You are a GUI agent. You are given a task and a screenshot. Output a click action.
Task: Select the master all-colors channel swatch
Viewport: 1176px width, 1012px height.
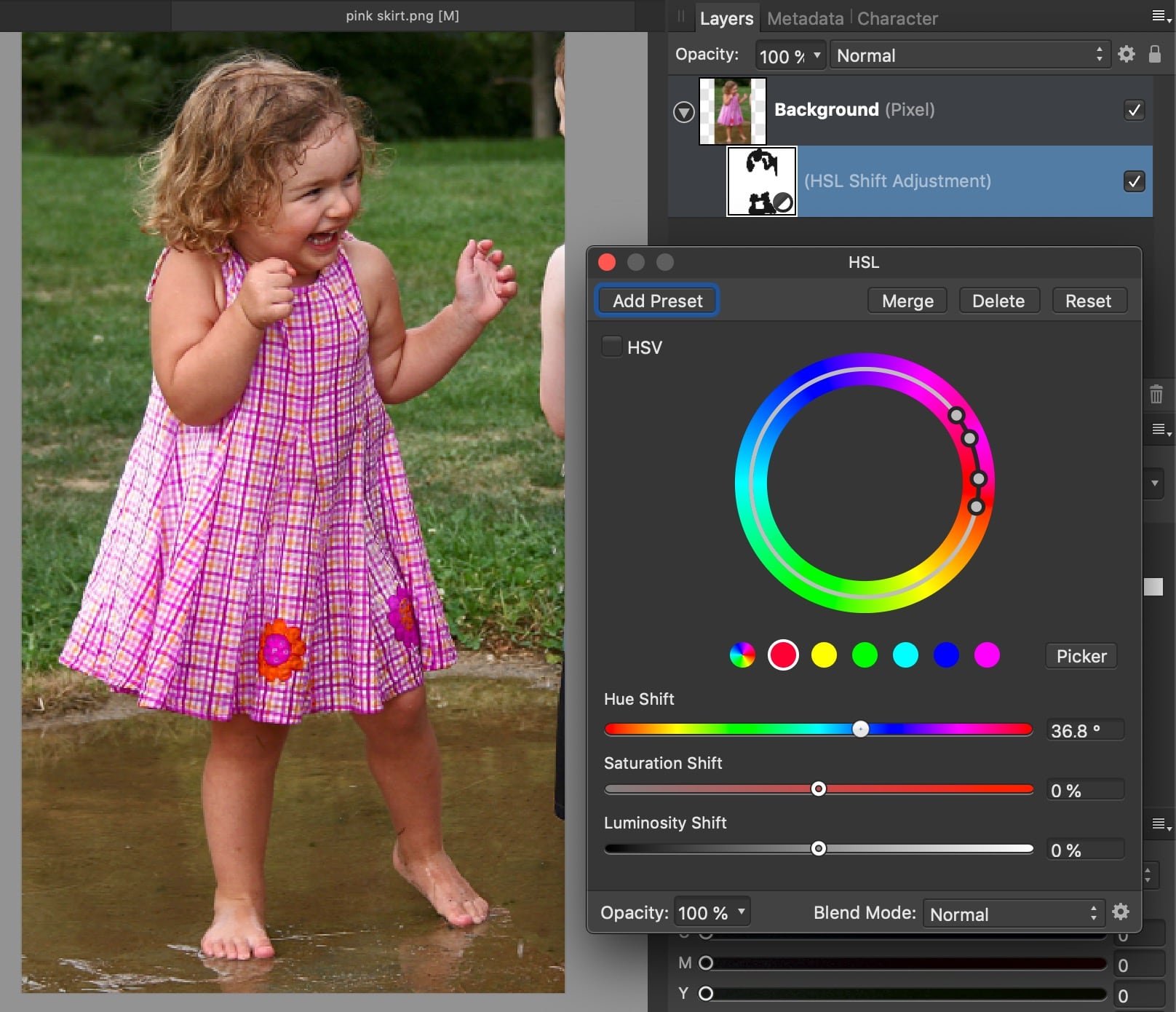742,655
